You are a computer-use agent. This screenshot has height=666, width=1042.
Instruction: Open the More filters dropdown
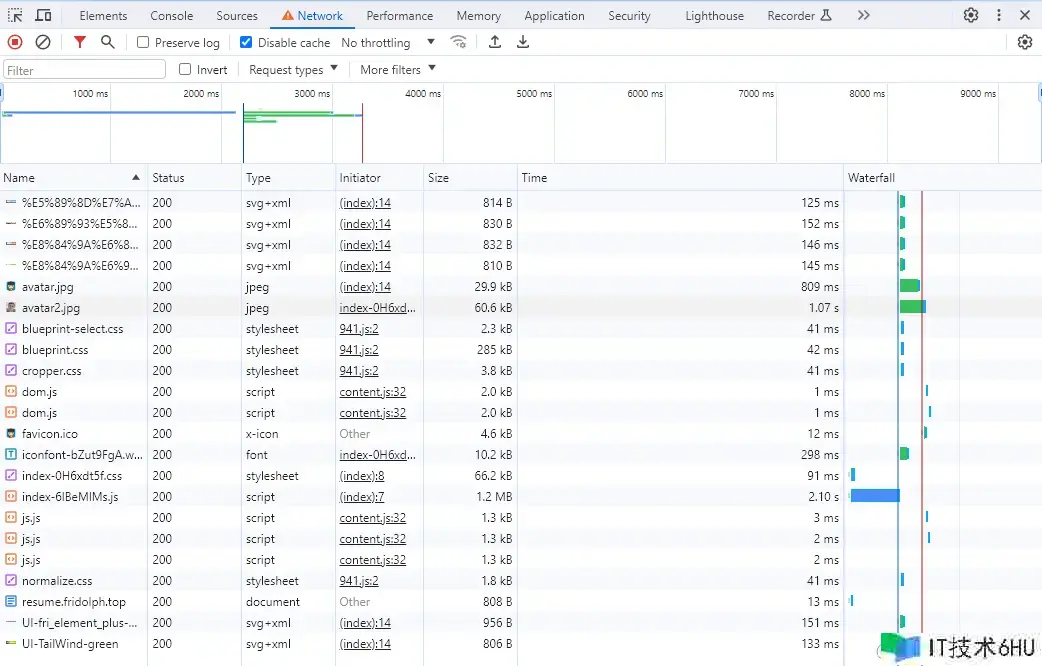398,70
